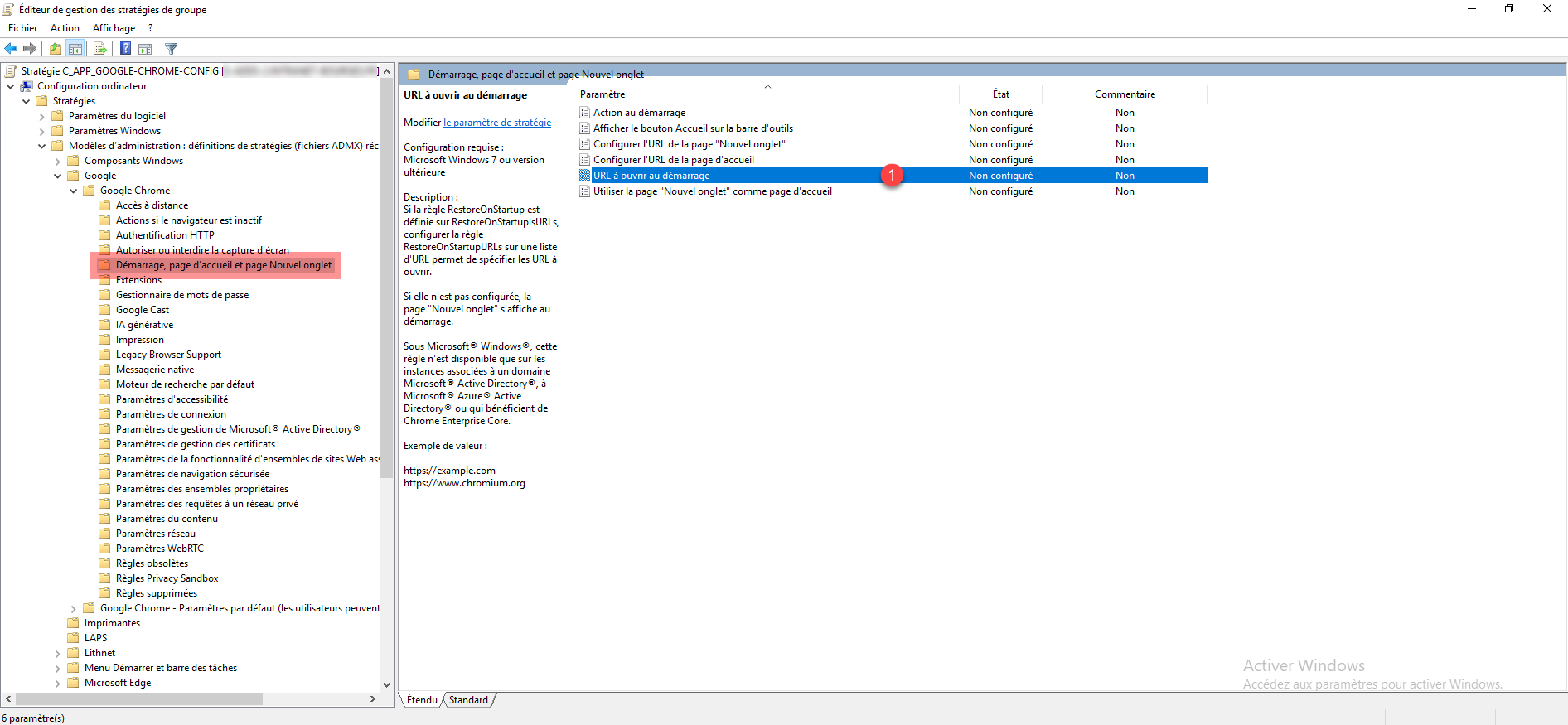
Task: Click the funnel filter icon
Action: (x=172, y=49)
